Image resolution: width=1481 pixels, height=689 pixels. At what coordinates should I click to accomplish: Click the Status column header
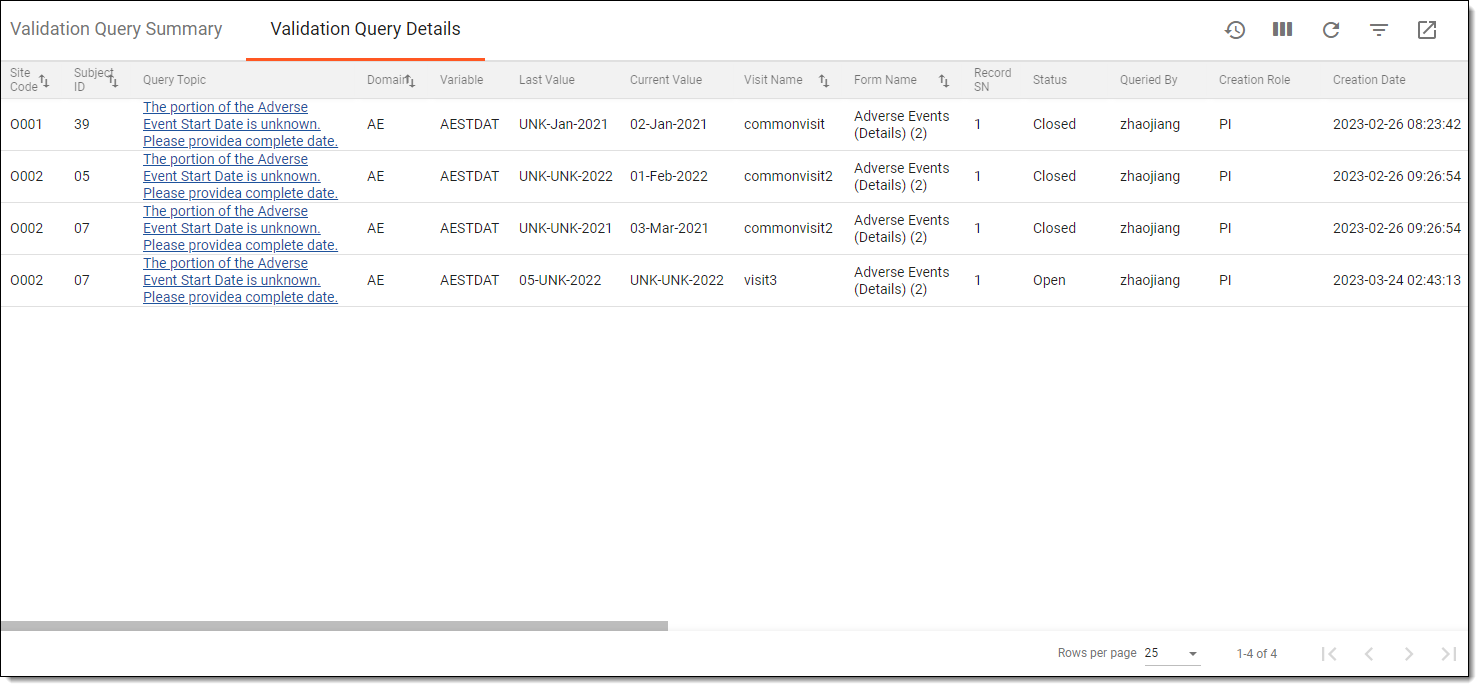[1050, 80]
